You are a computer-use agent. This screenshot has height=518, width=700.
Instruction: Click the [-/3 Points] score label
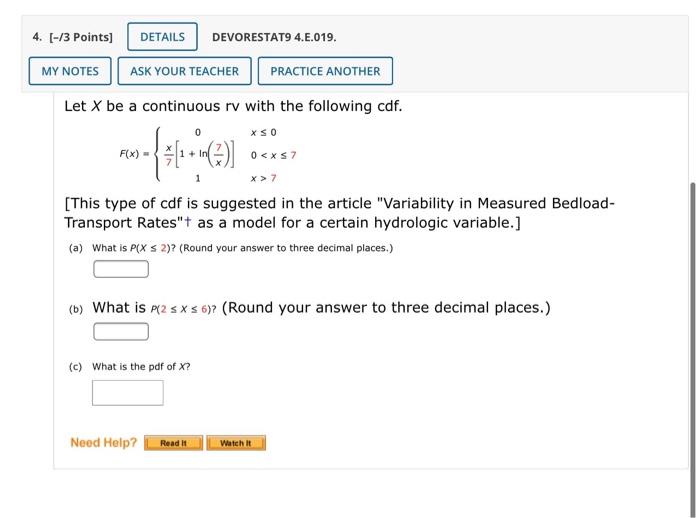pos(81,37)
